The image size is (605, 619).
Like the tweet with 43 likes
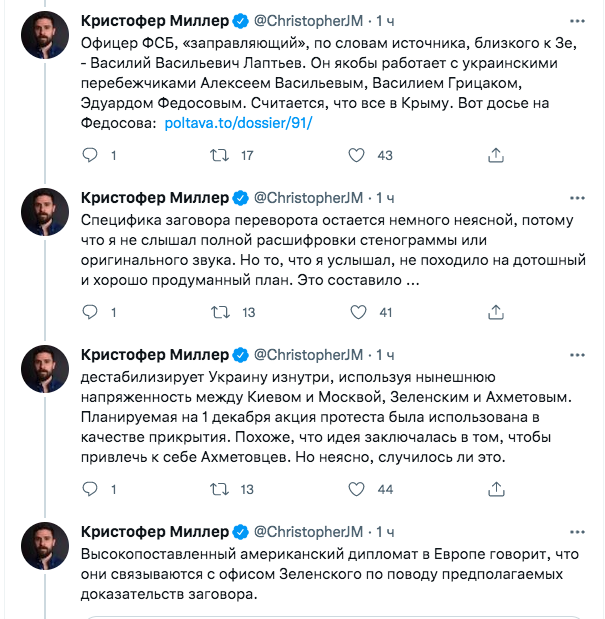[x=356, y=155]
